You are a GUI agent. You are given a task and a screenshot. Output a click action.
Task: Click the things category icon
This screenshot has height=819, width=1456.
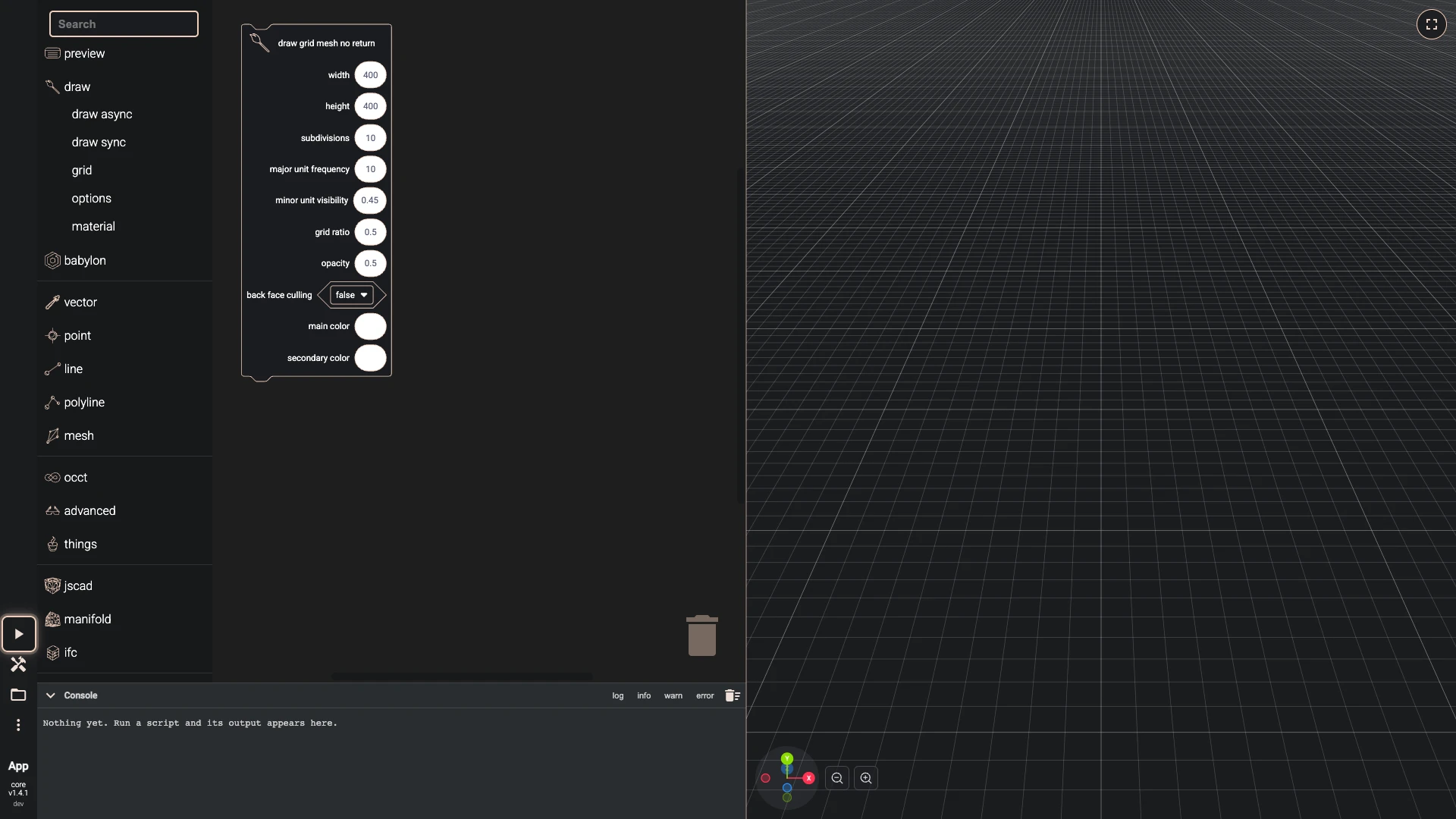[x=52, y=544]
